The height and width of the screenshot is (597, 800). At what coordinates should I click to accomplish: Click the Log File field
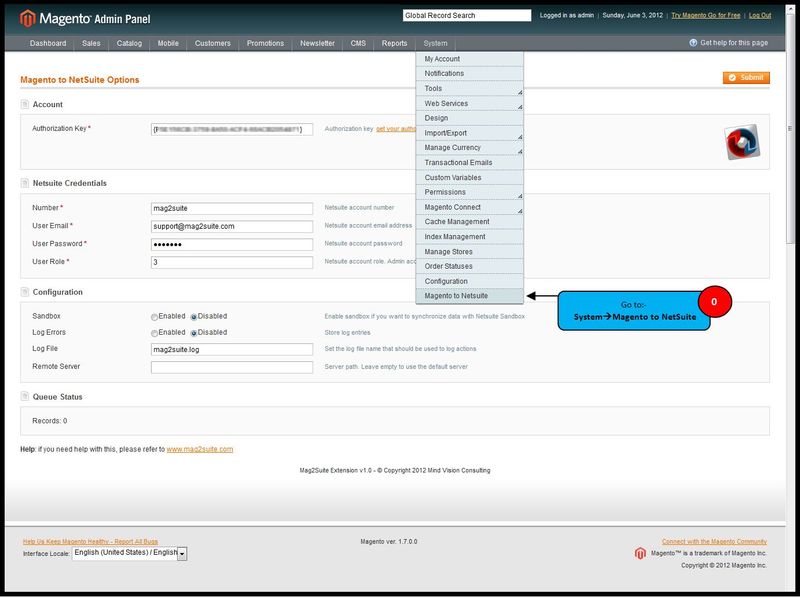pos(232,350)
